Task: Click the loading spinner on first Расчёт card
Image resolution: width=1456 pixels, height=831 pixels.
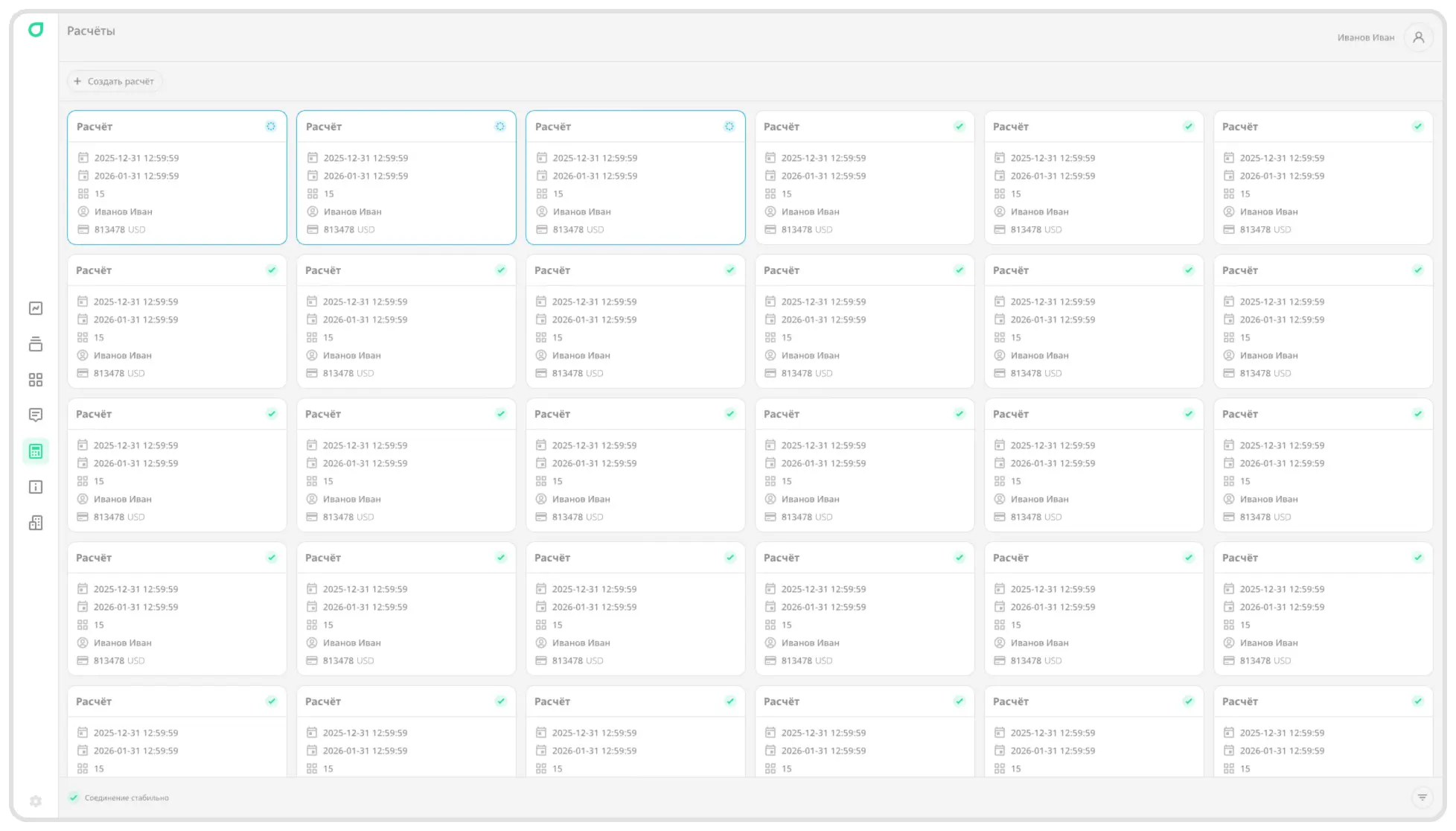Action: tap(271, 127)
